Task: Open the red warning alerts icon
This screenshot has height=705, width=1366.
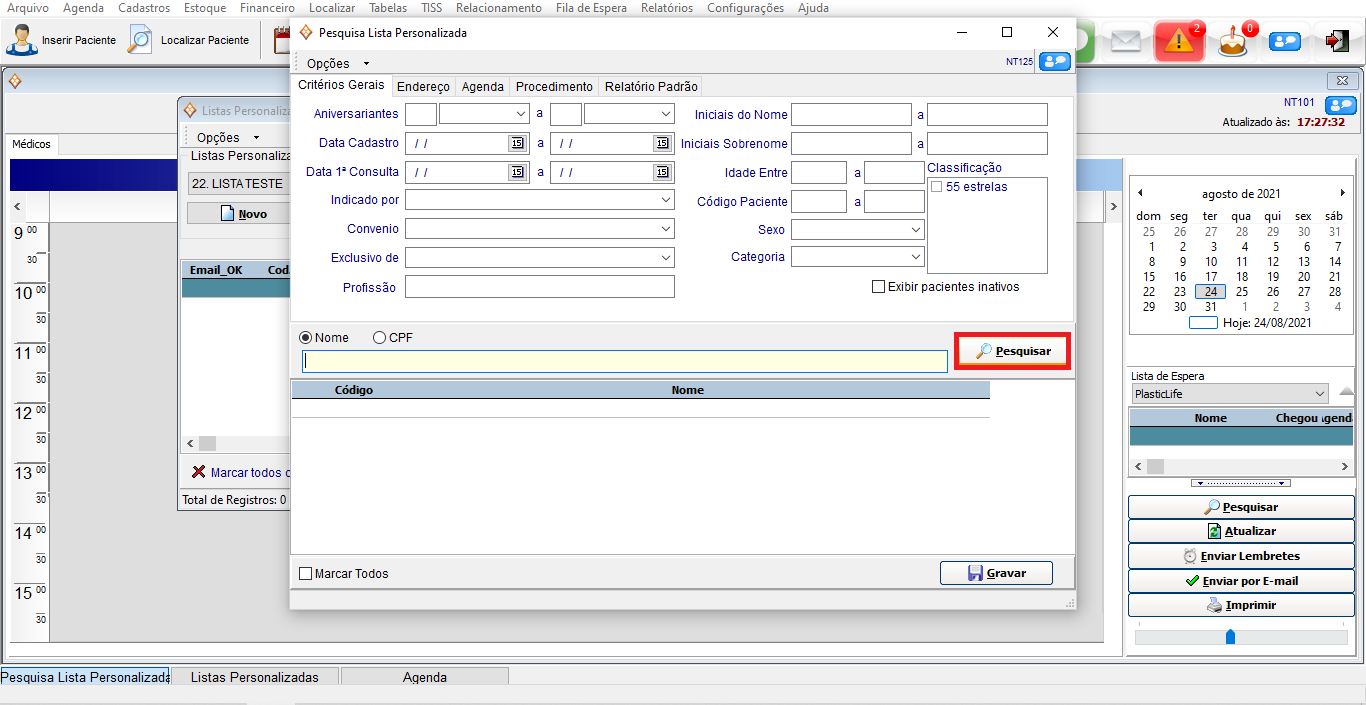Action: pyautogui.click(x=1179, y=41)
